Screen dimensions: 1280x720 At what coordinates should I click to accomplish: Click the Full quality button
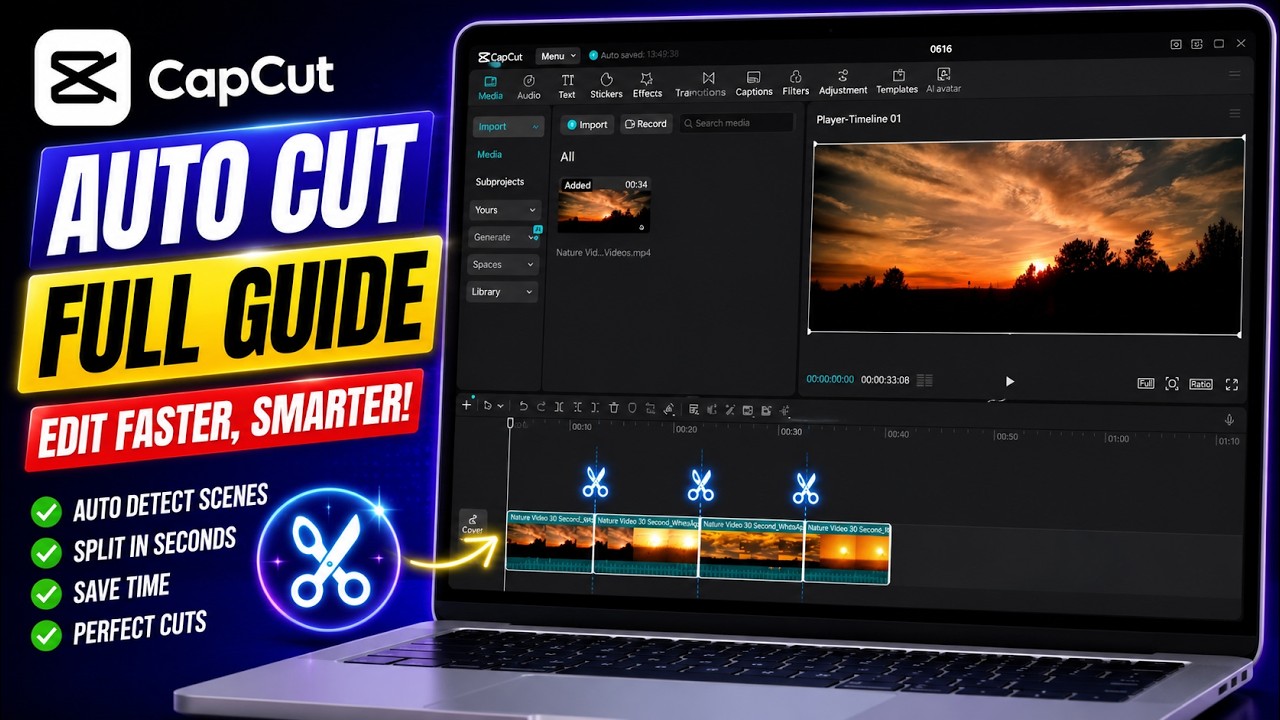[1146, 384]
